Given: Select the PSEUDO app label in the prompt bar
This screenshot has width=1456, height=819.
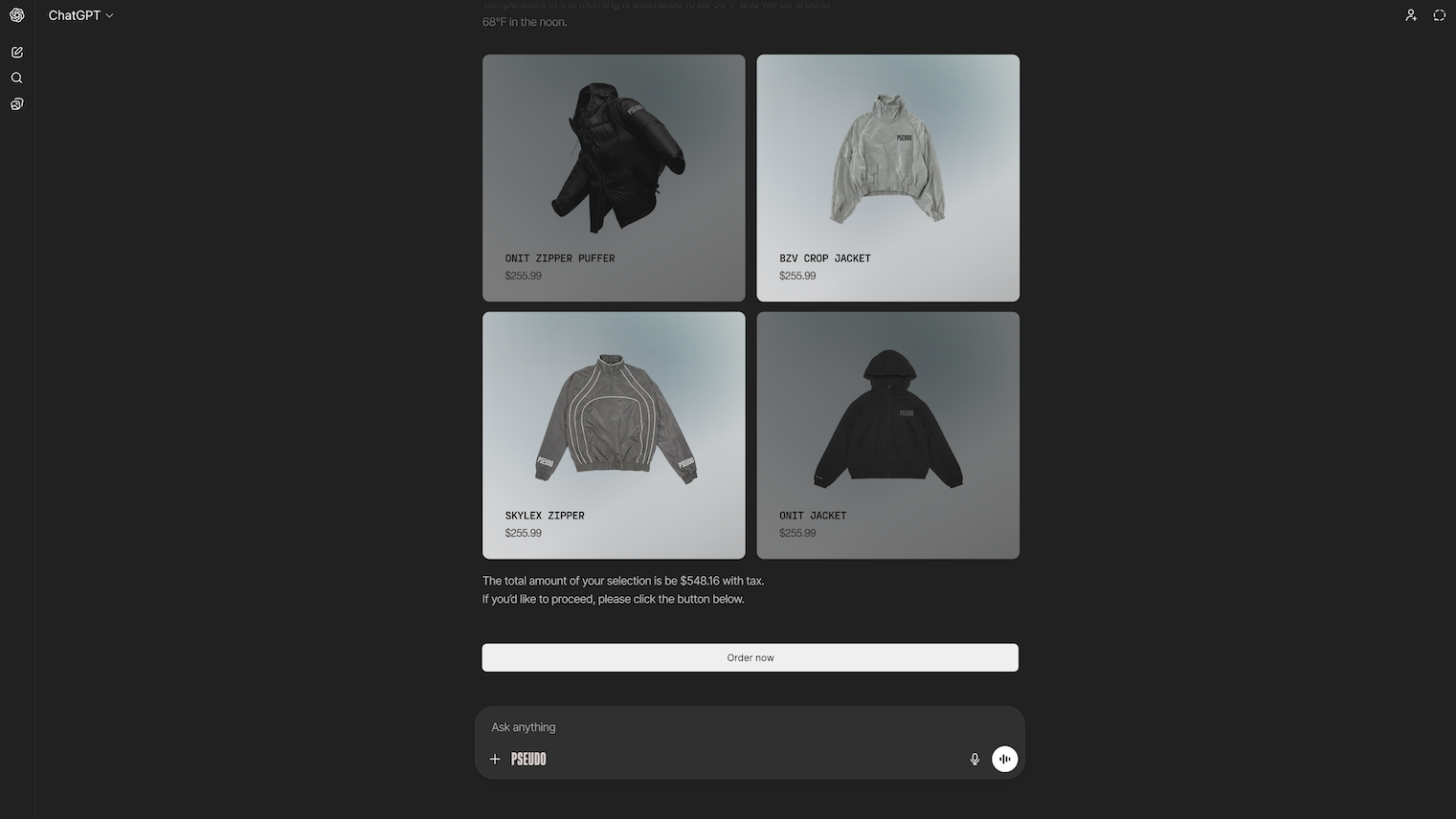Looking at the screenshot, I should click(x=528, y=759).
